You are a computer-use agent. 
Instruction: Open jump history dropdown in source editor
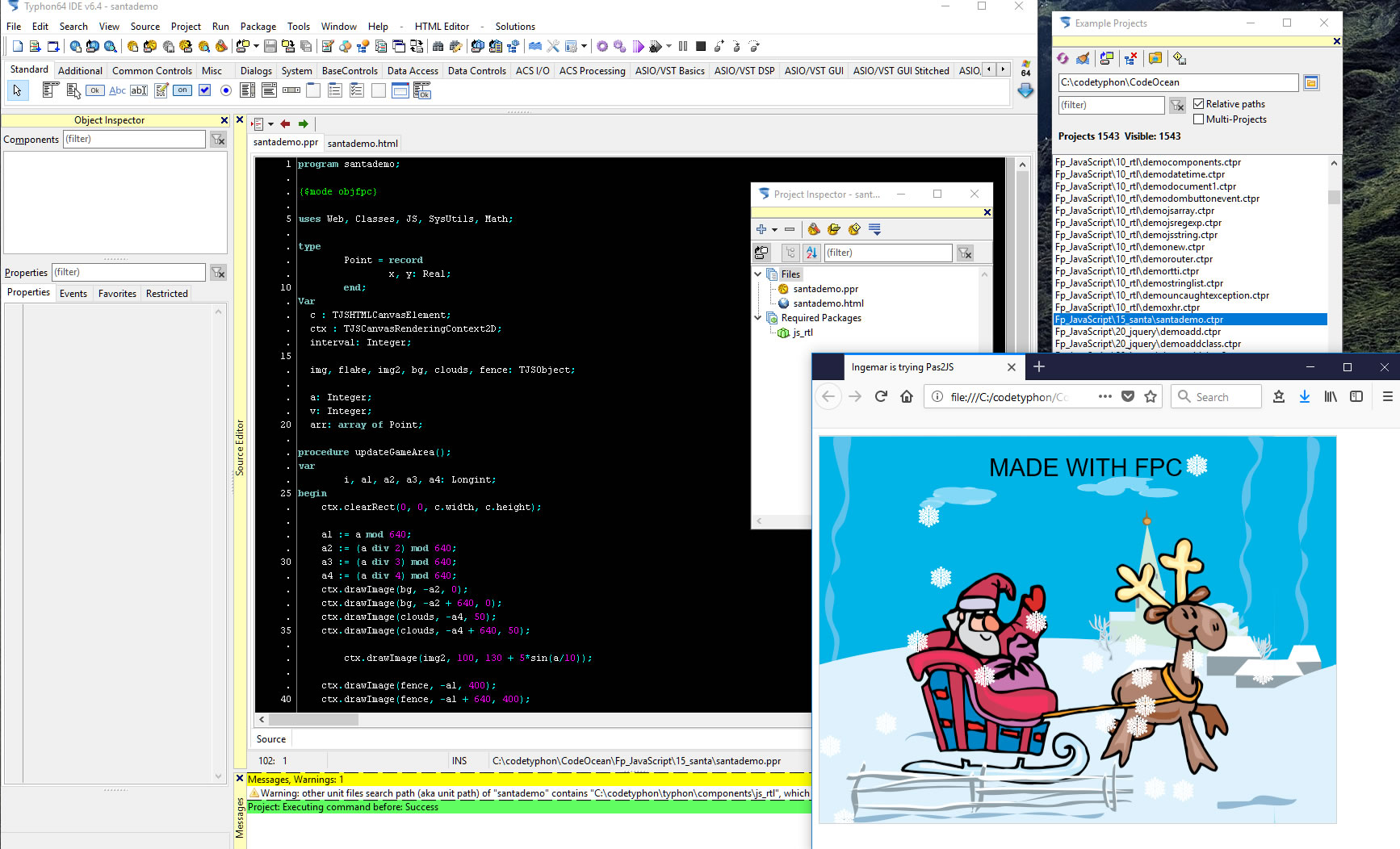click(270, 124)
